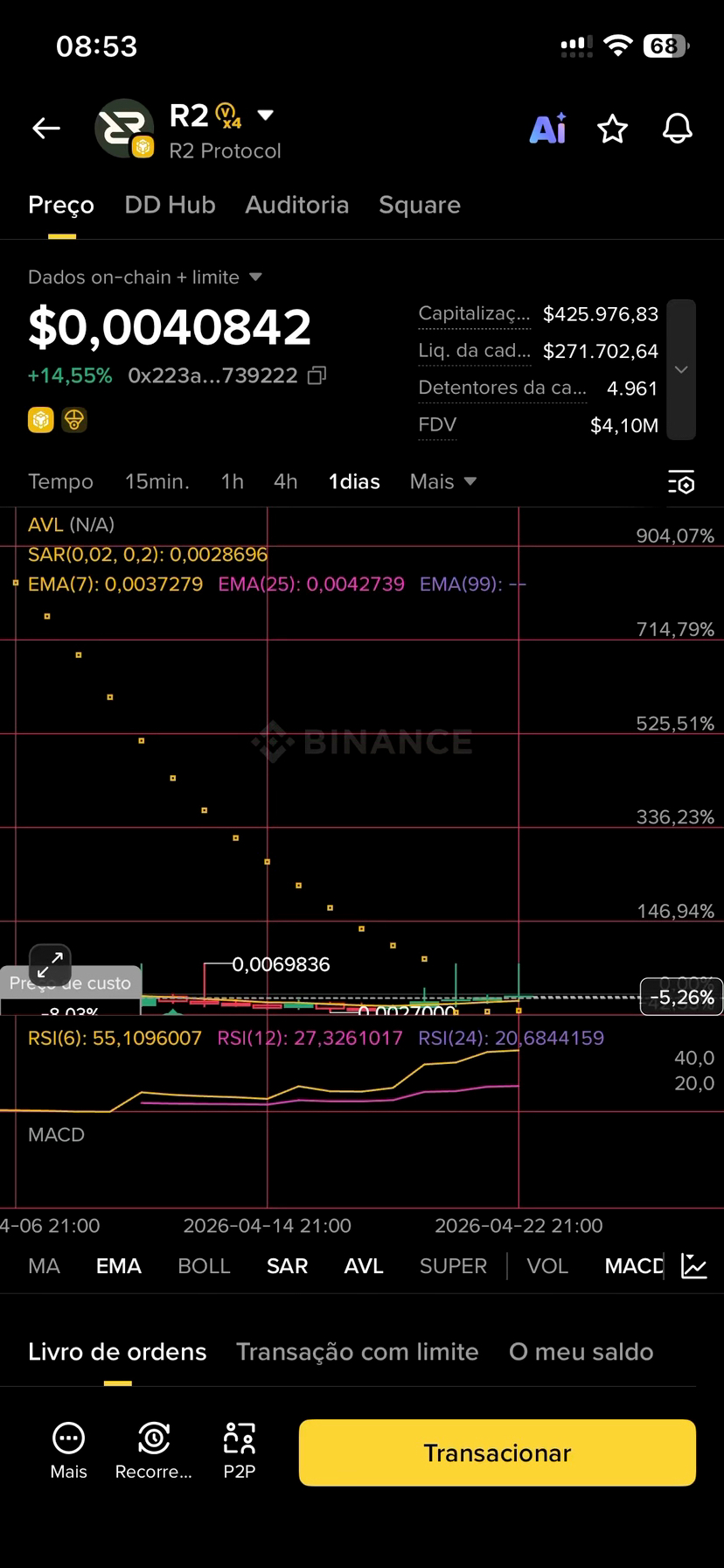The width and height of the screenshot is (724, 1568).
Task: Select the 1h timeframe
Action: [232, 481]
